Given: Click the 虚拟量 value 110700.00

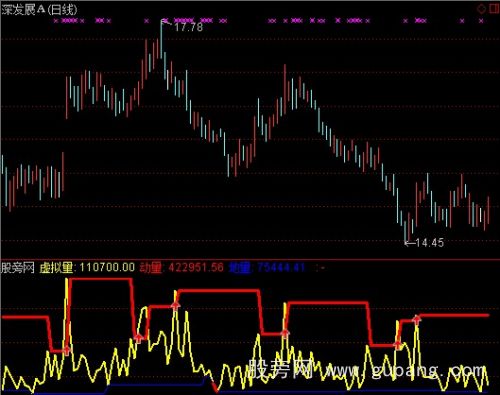Looking at the screenshot, I should click(107, 267).
